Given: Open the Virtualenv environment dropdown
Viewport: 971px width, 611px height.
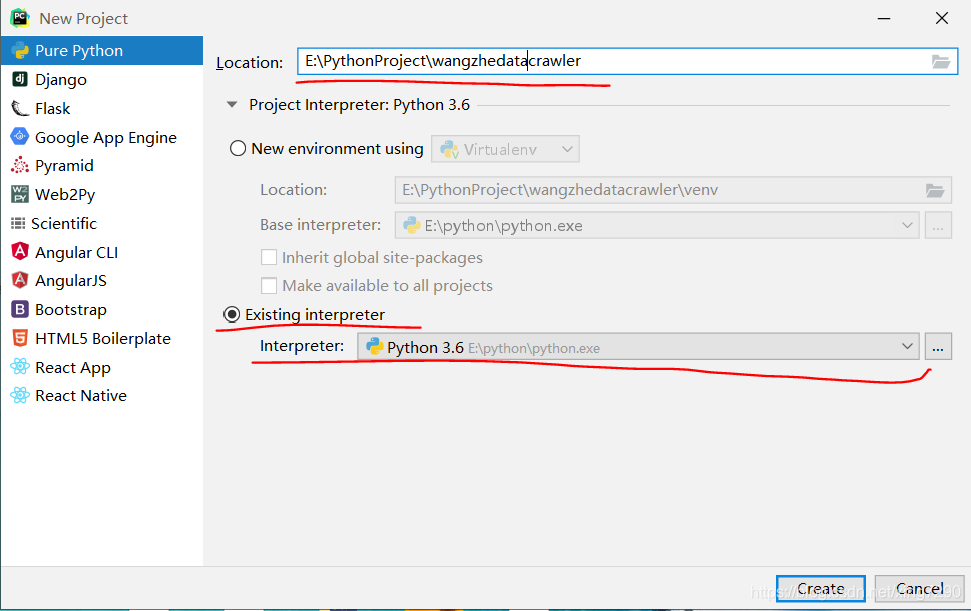Looking at the screenshot, I should pos(505,149).
